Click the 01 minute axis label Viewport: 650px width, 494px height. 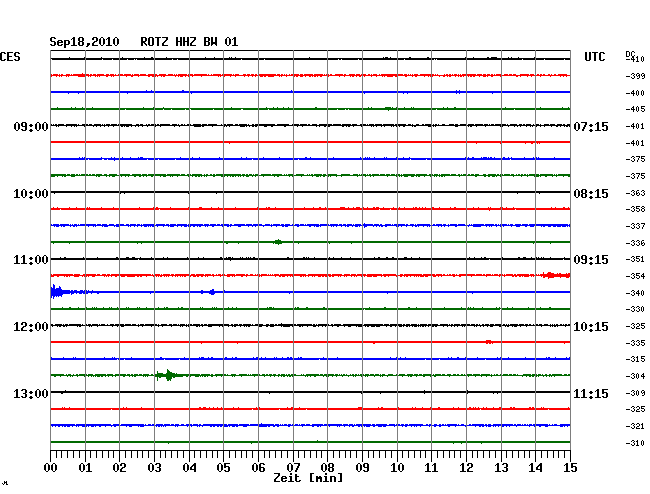85,468
